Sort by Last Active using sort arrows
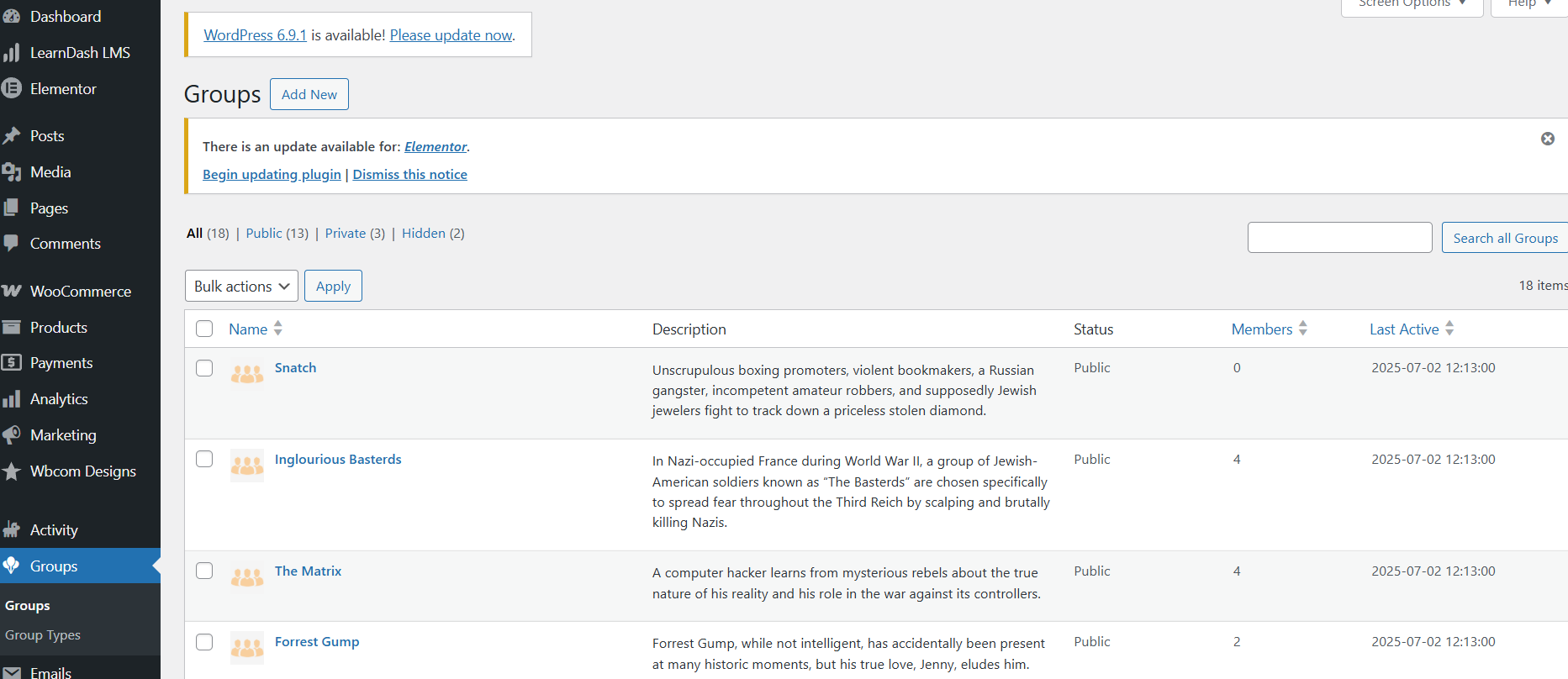This screenshot has width=1568, height=679. (1449, 329)
